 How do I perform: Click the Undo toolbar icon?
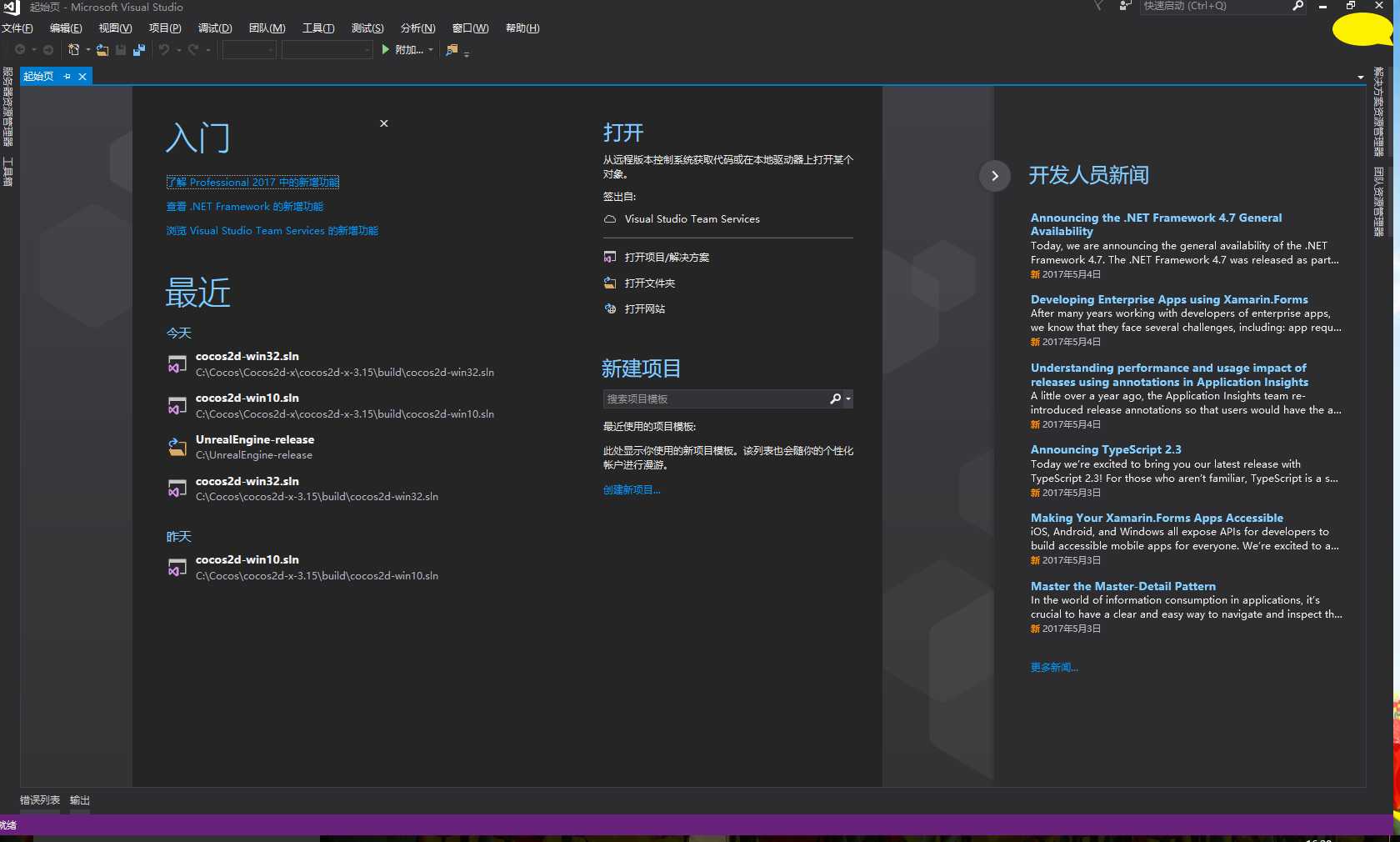pyautogui.click(x=164, y=50)
